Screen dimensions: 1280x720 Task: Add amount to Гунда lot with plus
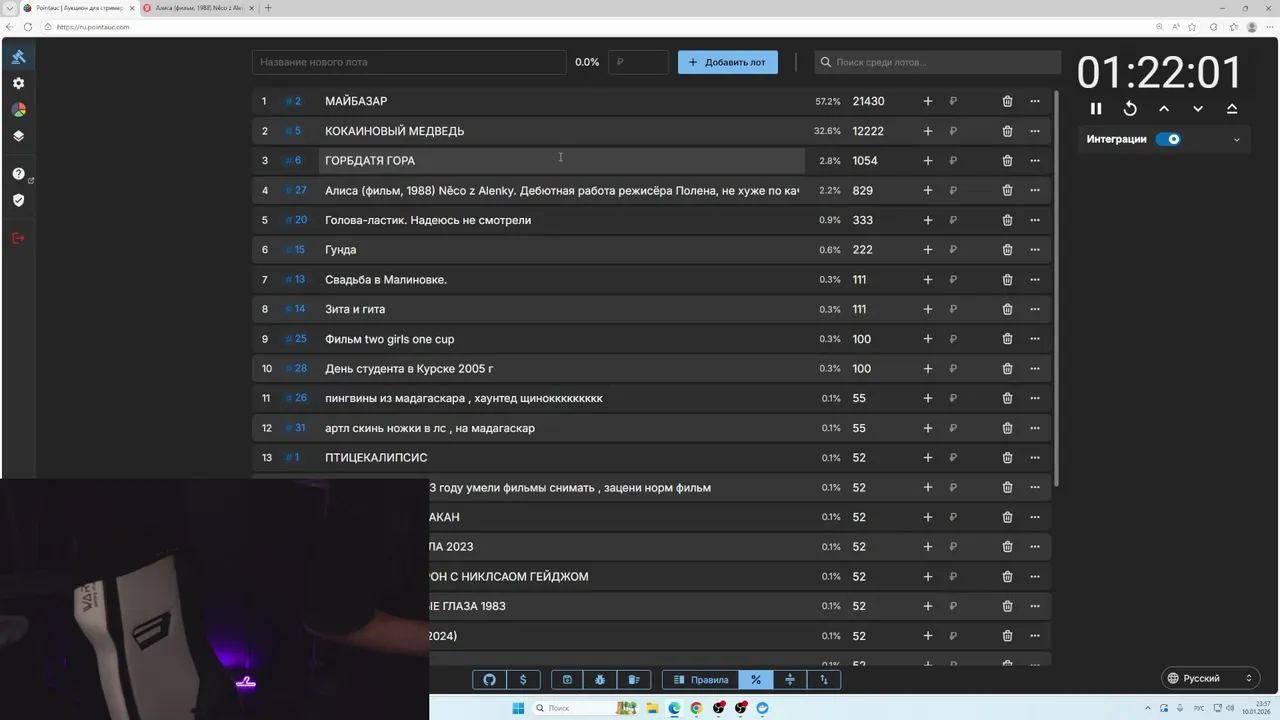point(928,250)
